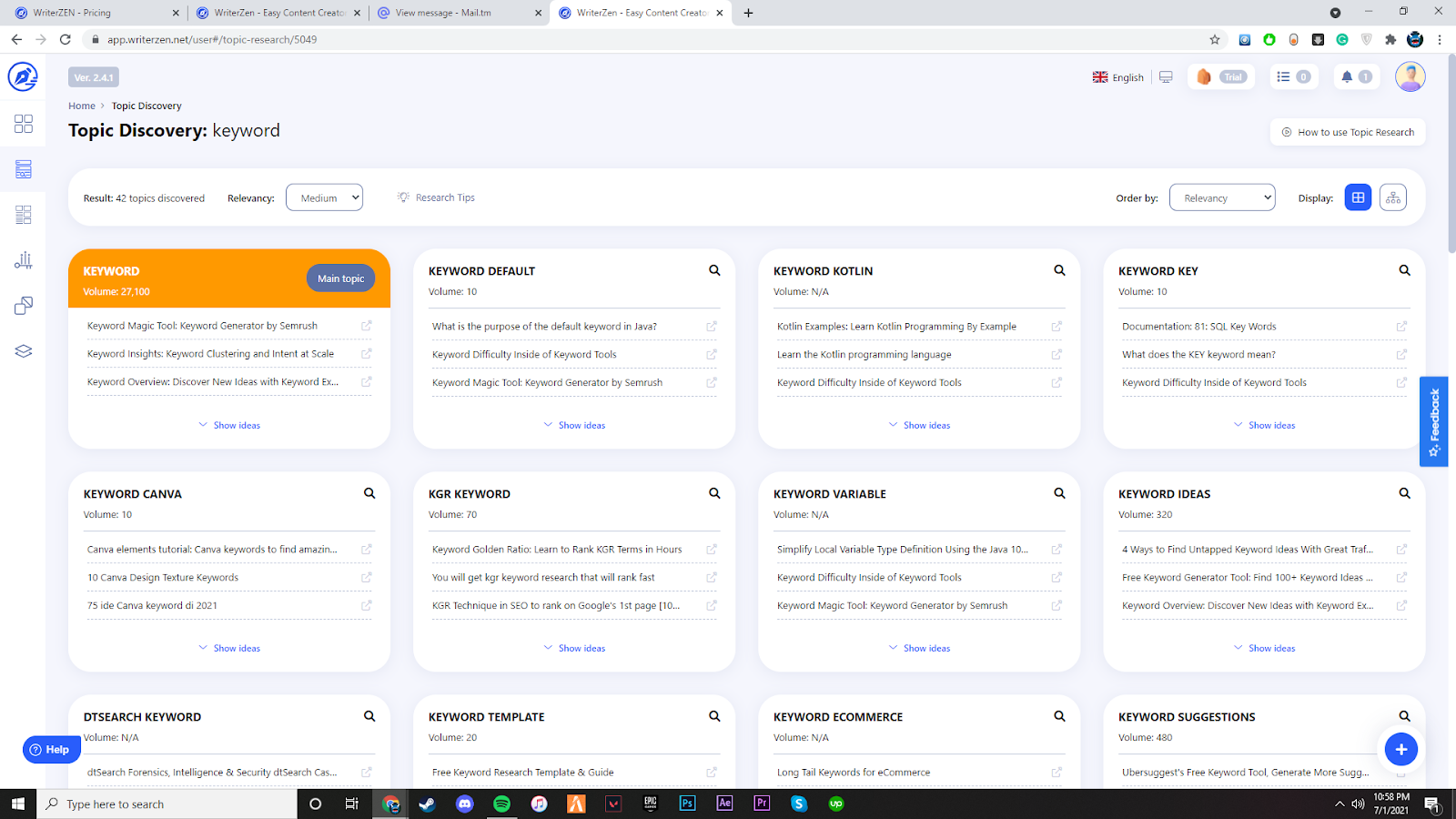1456x819 pixels.
Task: Click the page vertical scrollbar
Action: coord(1451,155)
